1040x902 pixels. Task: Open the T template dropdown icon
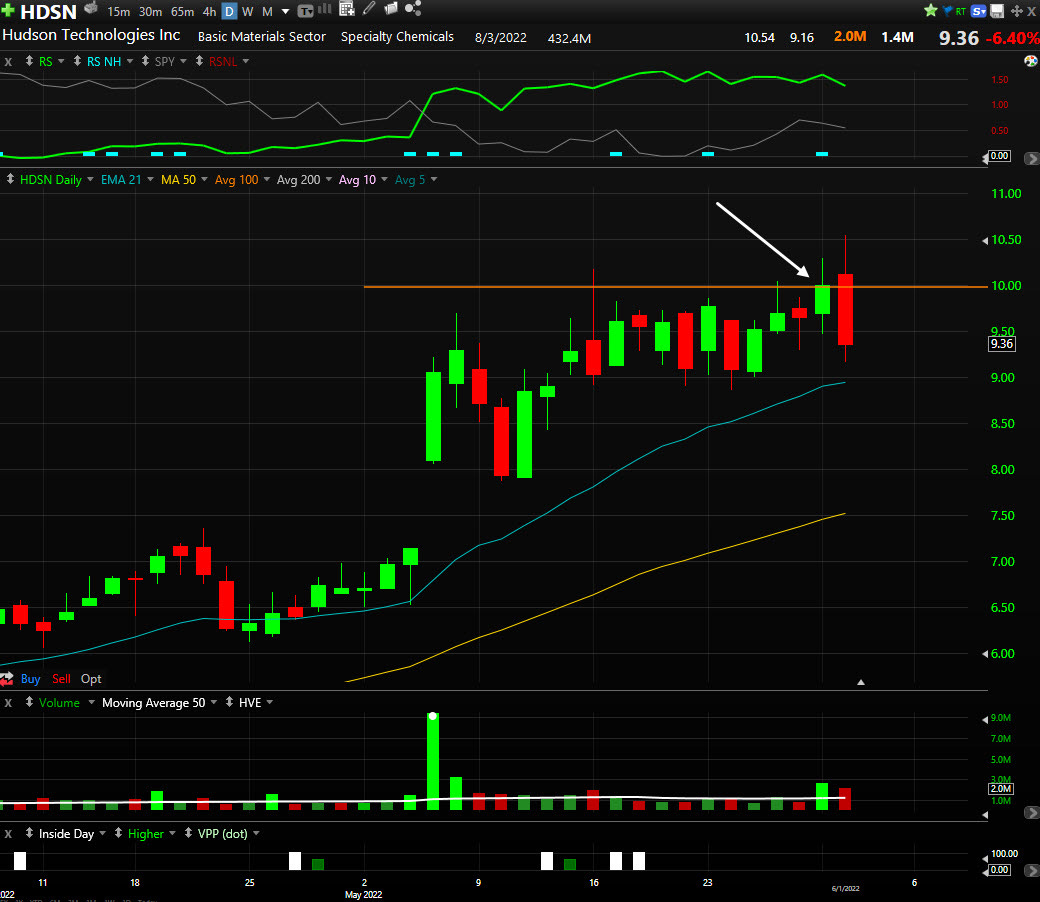coord(305,11)
